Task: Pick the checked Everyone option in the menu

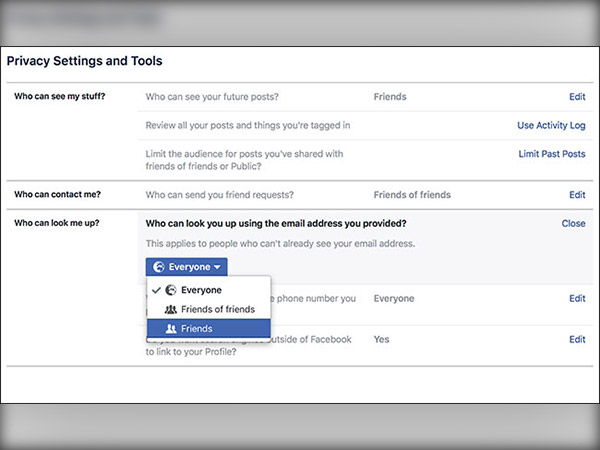Action: [x=201, y=290]
